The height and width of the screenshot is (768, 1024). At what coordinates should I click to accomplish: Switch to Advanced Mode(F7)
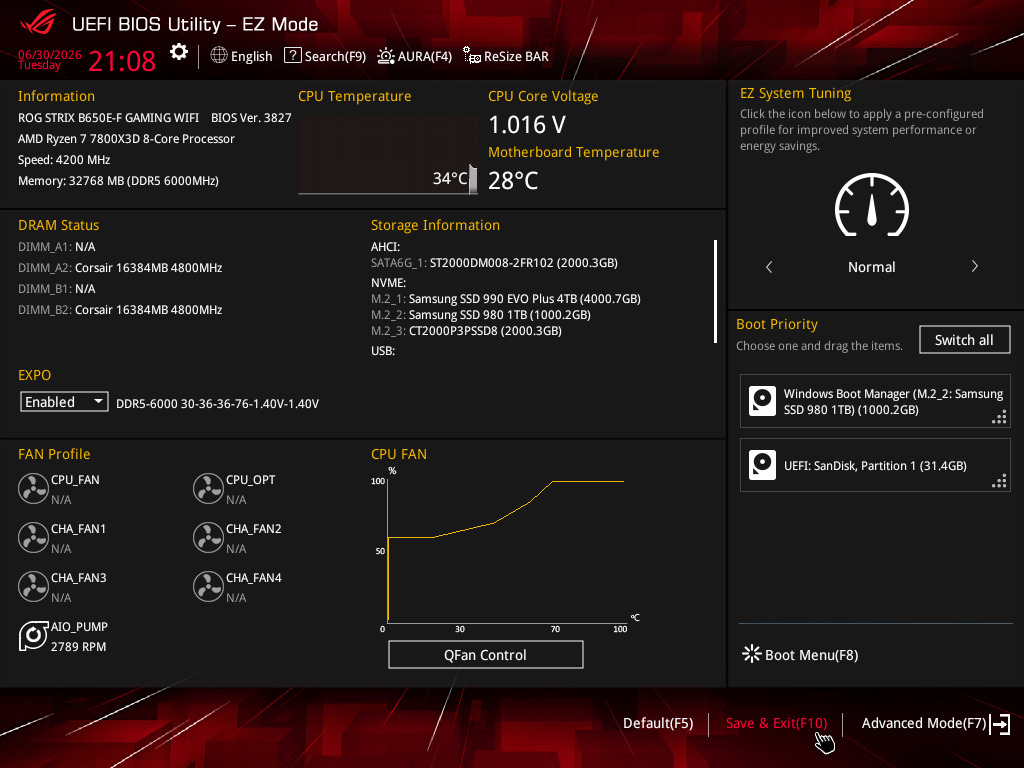point(936,724)
